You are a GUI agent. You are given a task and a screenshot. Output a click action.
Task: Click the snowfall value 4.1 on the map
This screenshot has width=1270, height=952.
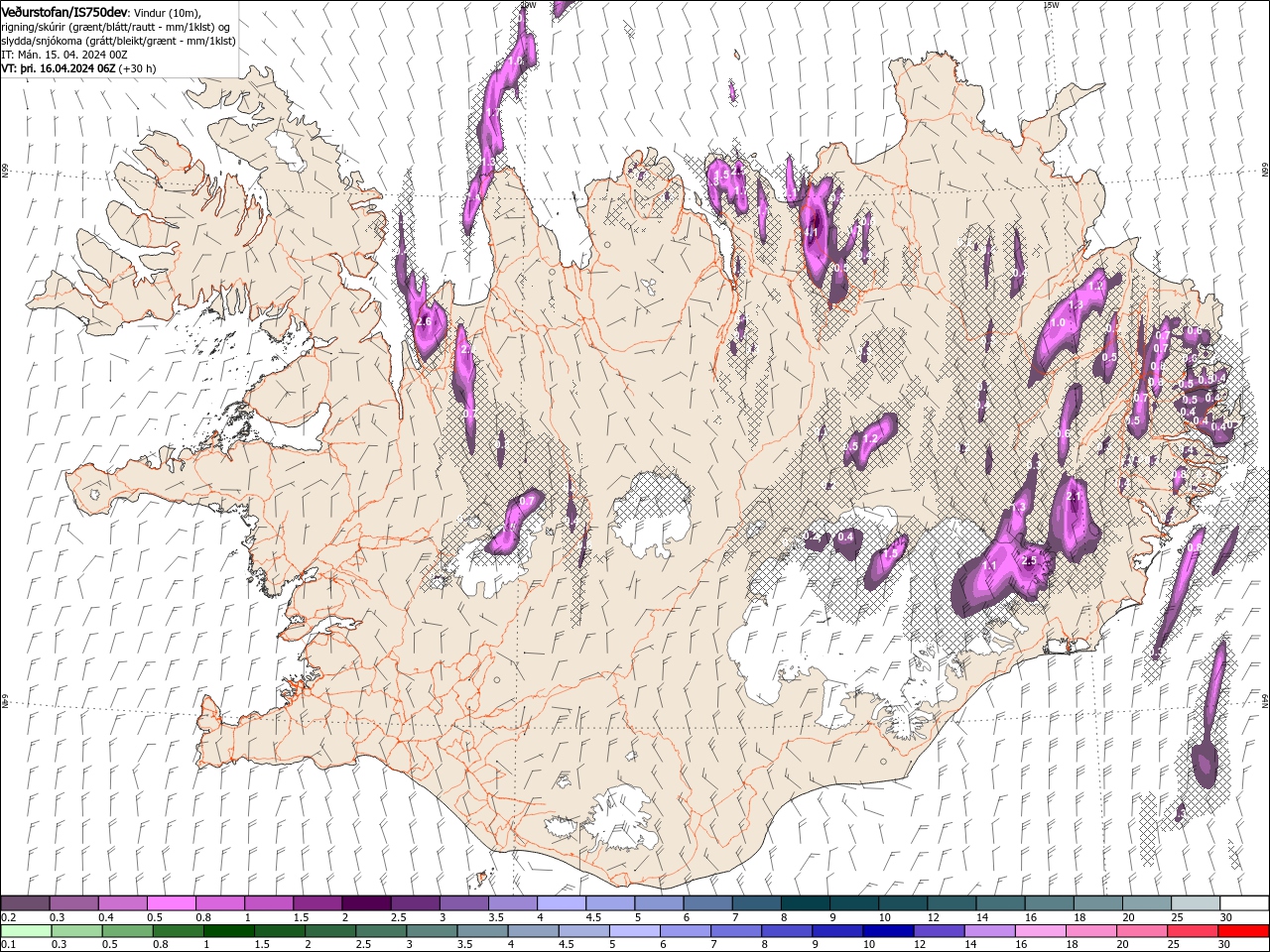811,234
